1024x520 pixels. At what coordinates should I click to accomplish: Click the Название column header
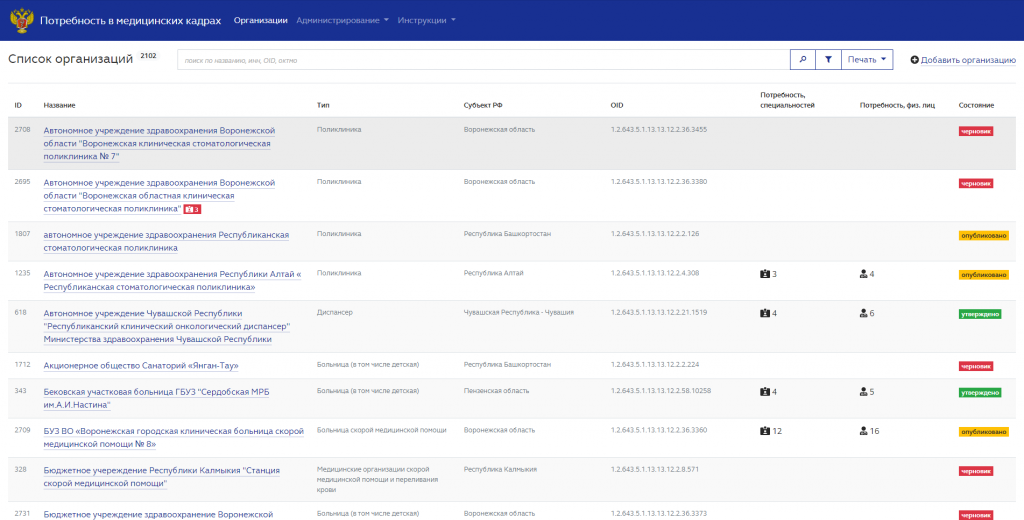point(59,105)
